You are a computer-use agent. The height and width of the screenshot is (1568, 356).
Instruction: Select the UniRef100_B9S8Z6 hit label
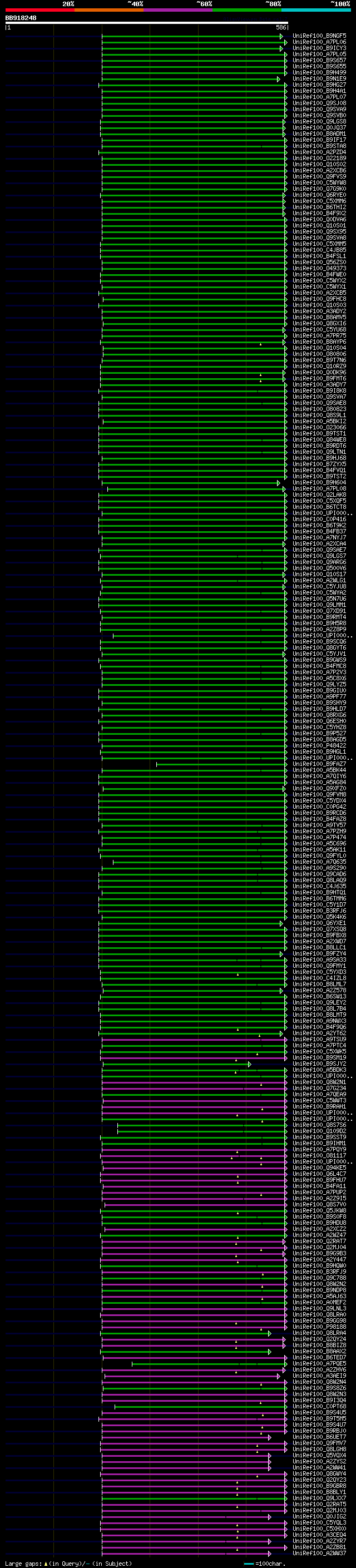pyautogui.click(x=319, y=1389)
